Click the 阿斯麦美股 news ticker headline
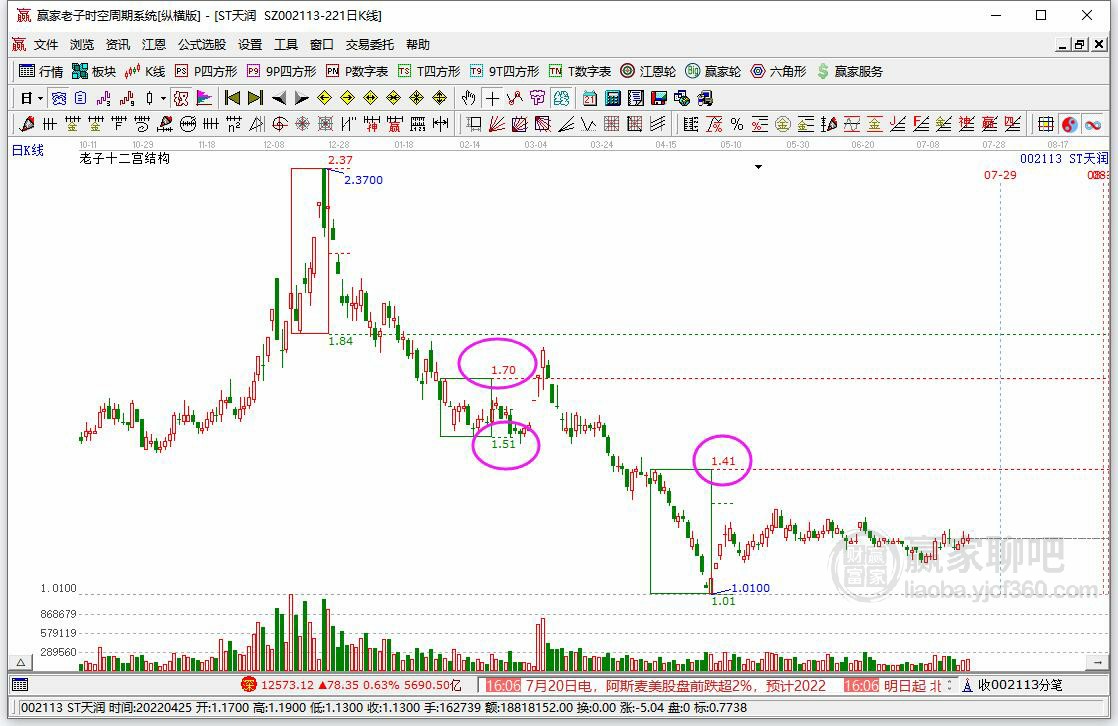 675,685
